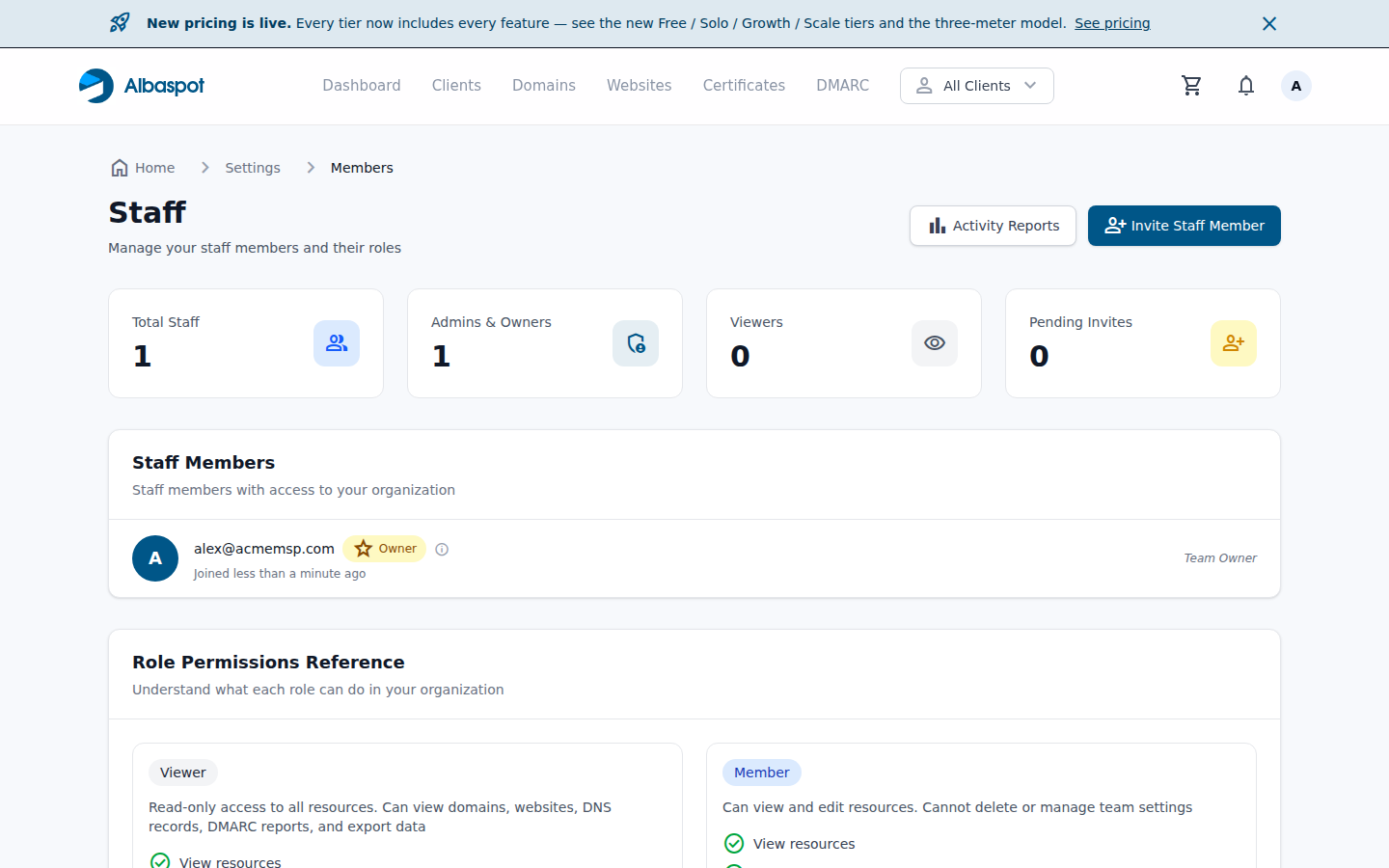The image size is (1389, 868).
Task: Click the Owner role badge
Action: pos(385,549)
